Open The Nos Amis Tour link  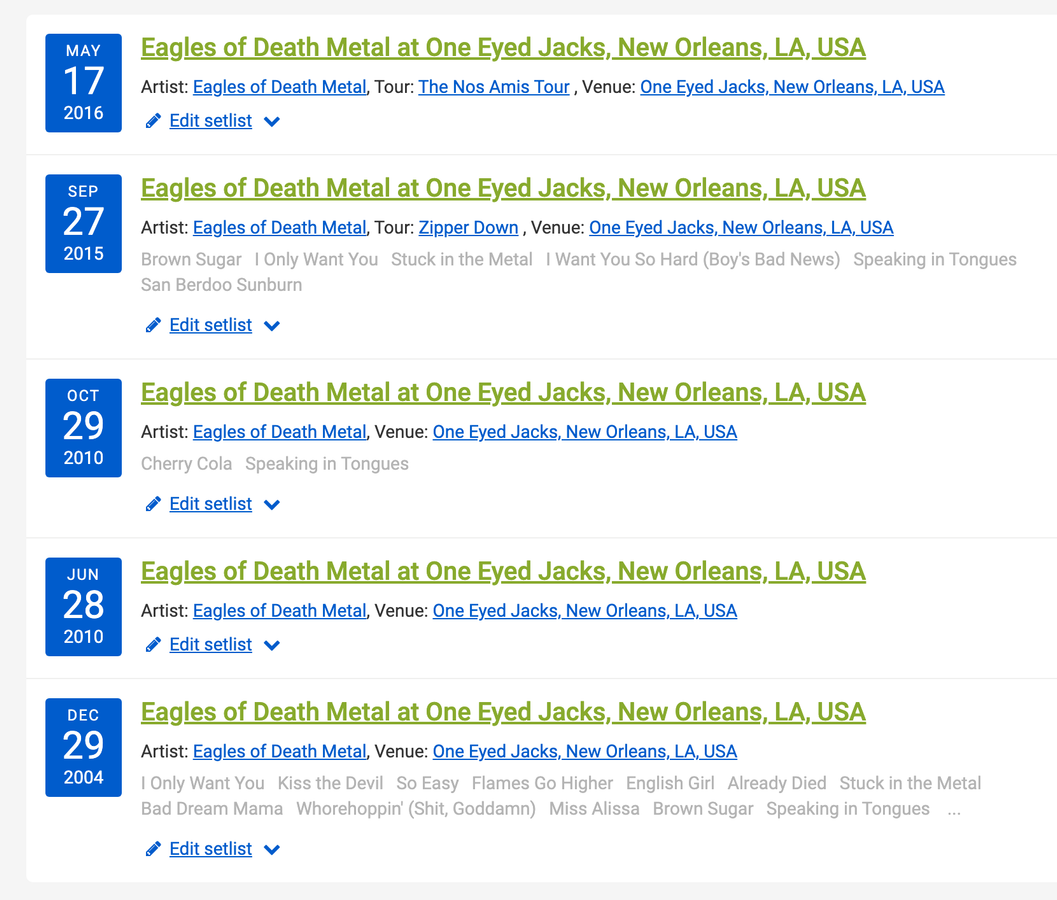(x=494, y=87)
